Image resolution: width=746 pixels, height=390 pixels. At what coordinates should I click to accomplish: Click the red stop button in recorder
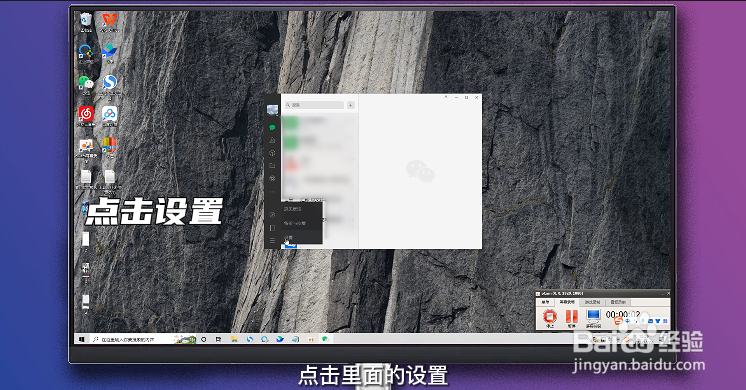[550, 317]
